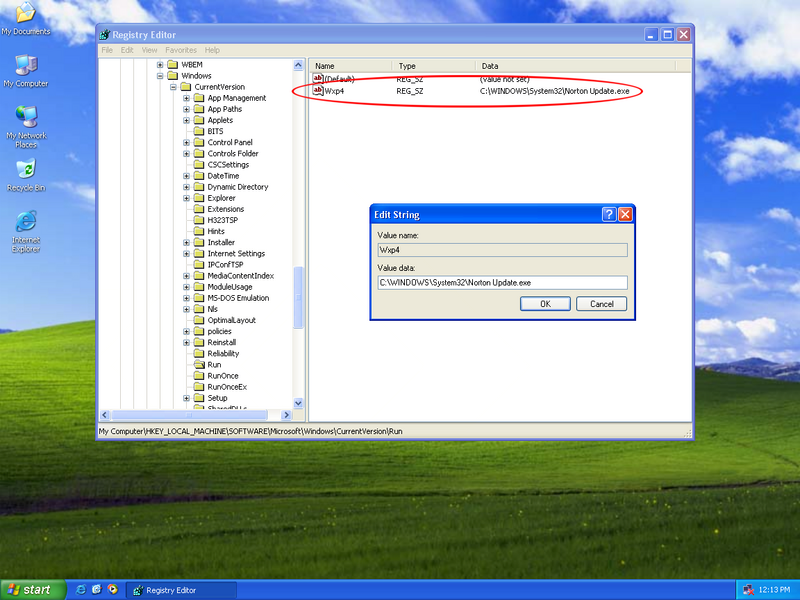Click the Wxp4 string value icon
Viewport: 800px width, 600px height.
(318, 91)
